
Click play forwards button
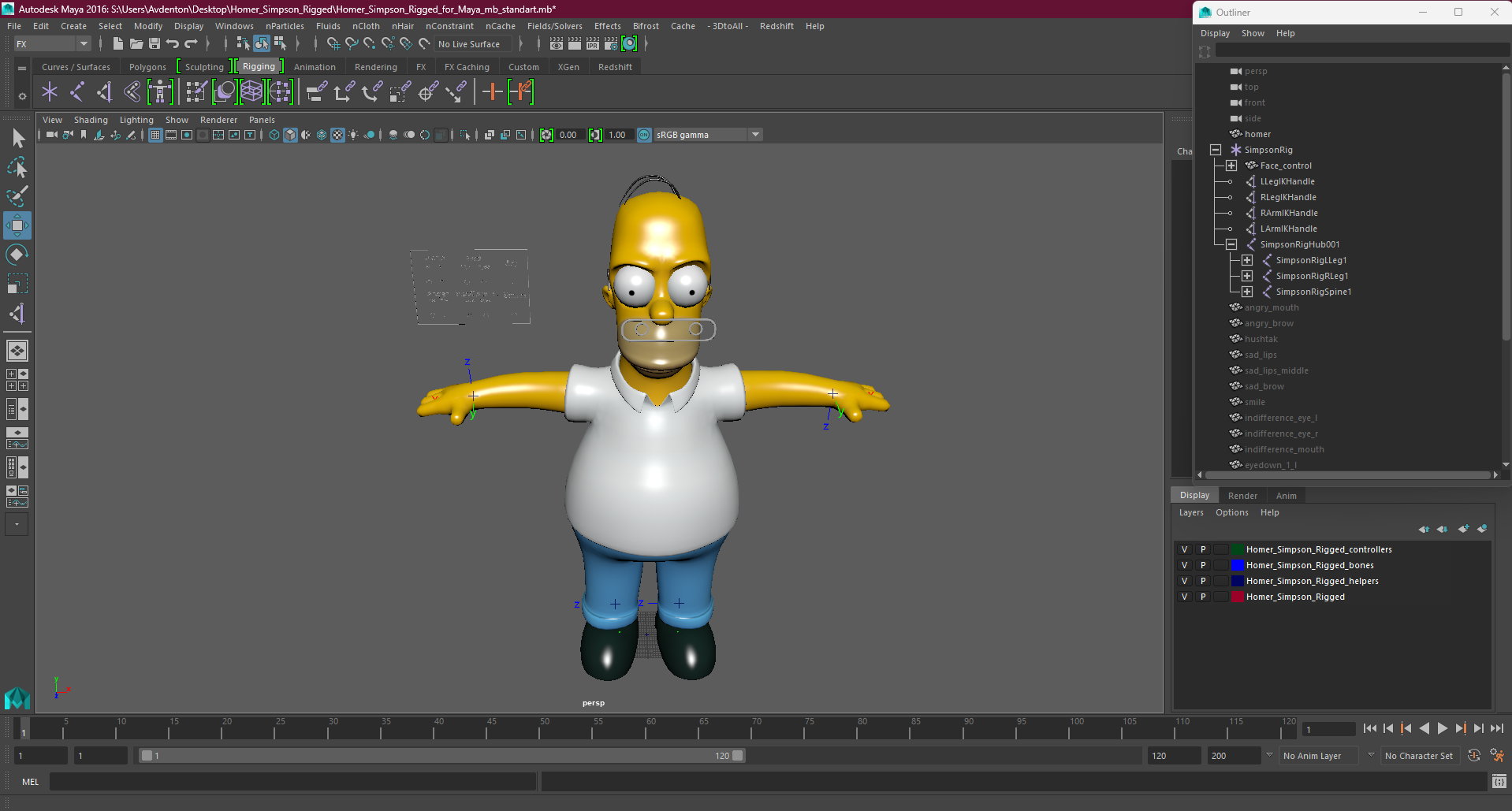(1443, 729)
